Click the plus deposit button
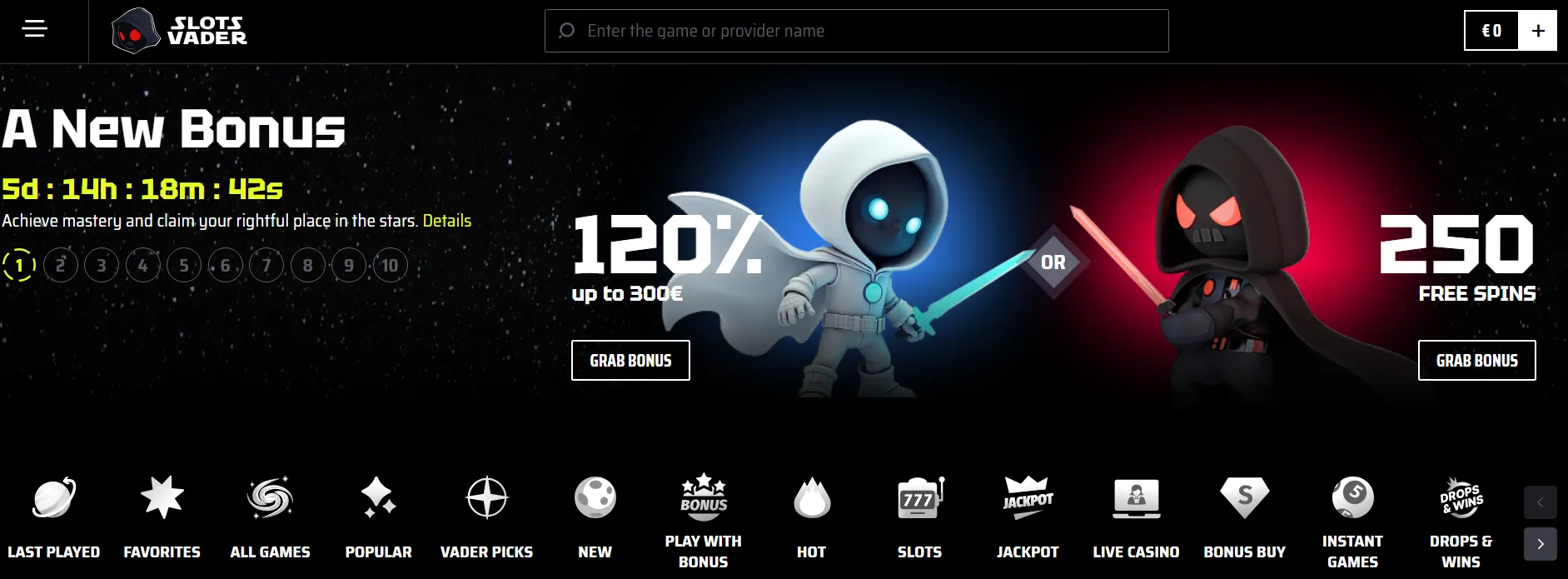 pyautogui.click(x=1538, y=31)
